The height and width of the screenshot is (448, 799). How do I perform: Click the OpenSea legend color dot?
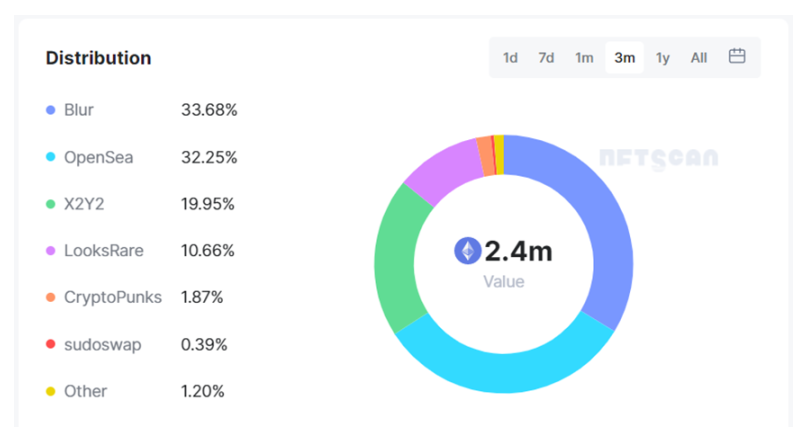(50, 157)
